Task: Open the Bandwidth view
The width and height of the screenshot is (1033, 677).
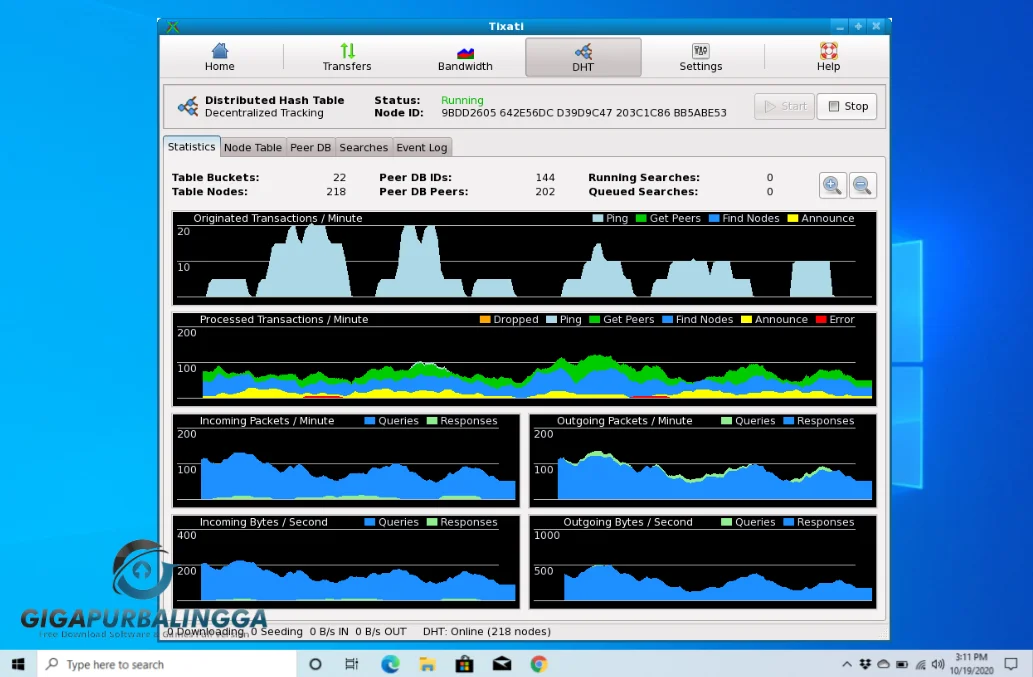Action: pyautogui.click(x=464, y=57)
